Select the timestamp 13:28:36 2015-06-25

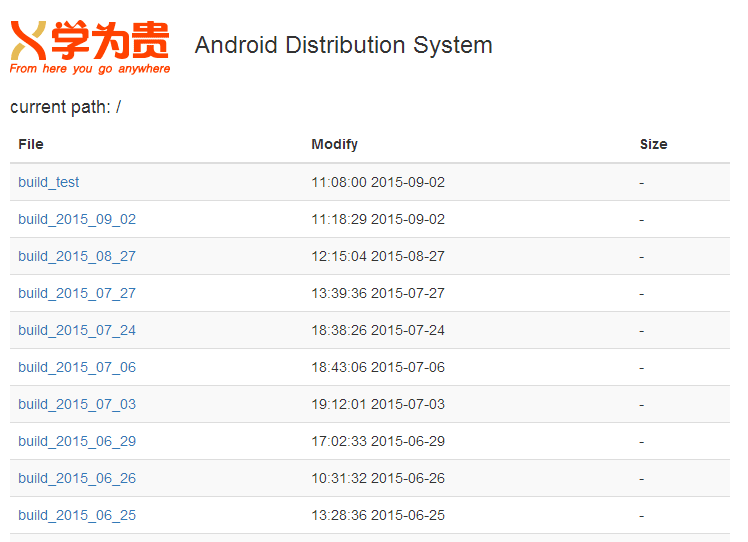[x=378, y=515]
